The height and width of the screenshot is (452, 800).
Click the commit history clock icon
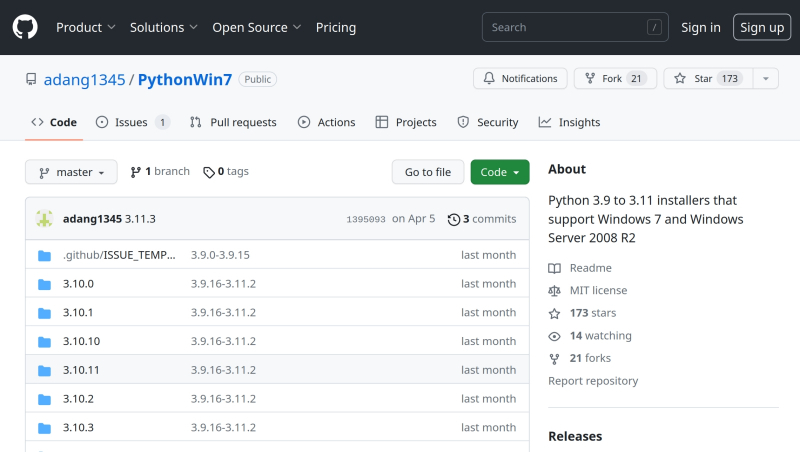pyautogui.click(x=454, y=219)
